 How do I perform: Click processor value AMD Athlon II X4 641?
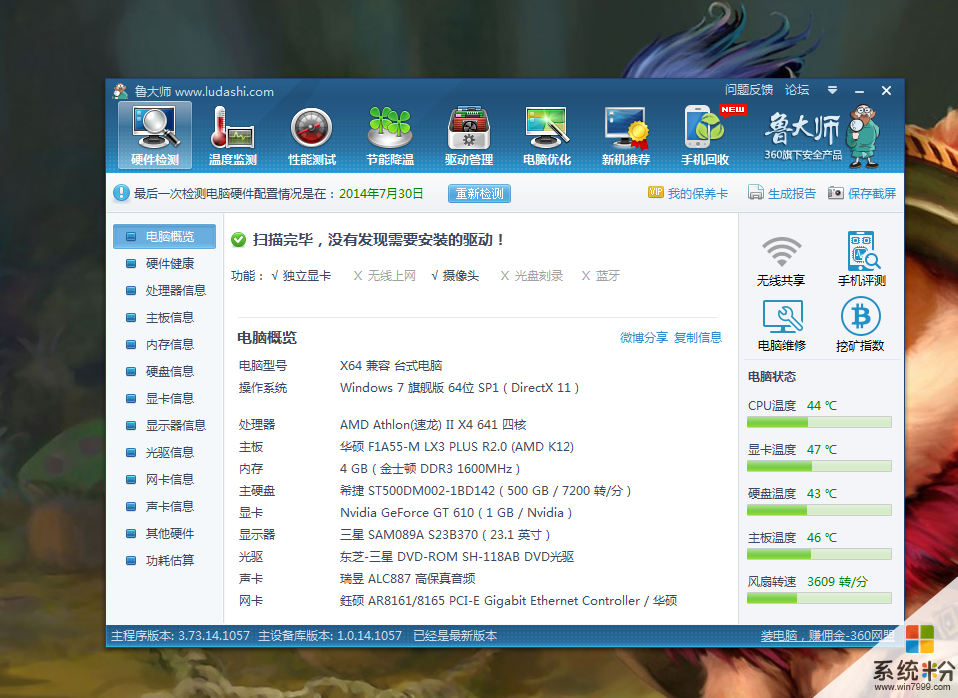433,425
